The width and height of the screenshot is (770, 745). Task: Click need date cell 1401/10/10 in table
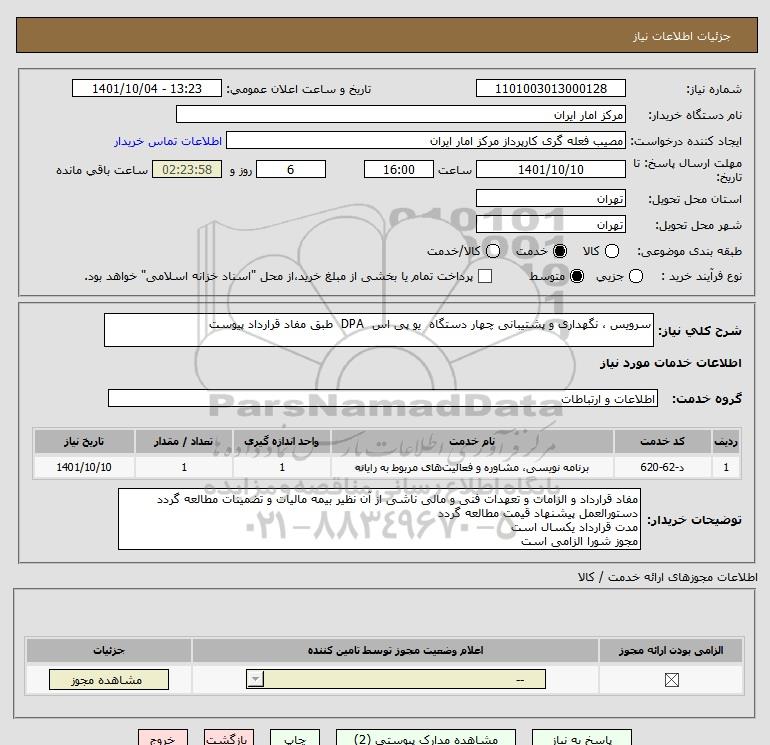84,467
